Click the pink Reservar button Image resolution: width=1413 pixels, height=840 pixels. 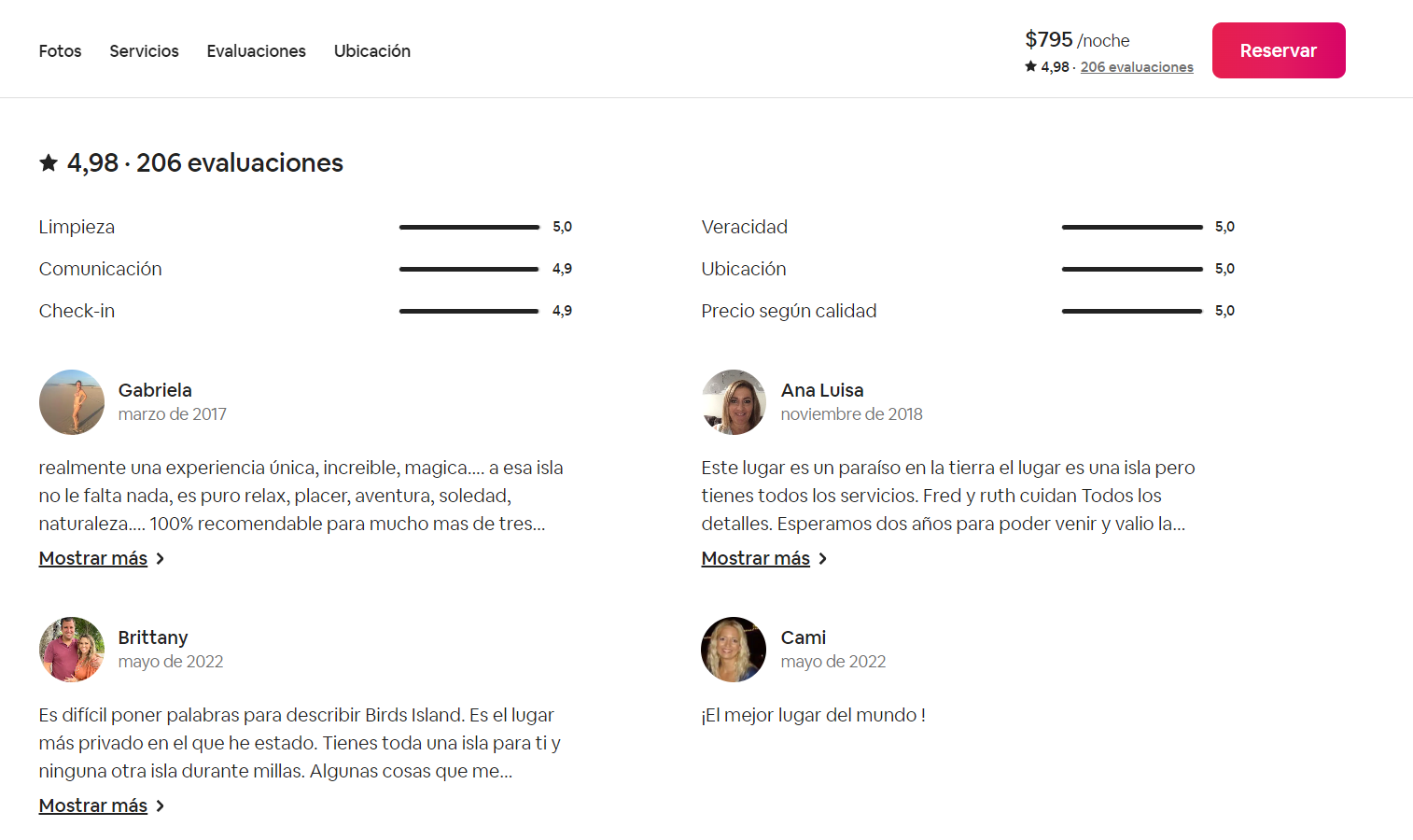[x=1278, y=50]
